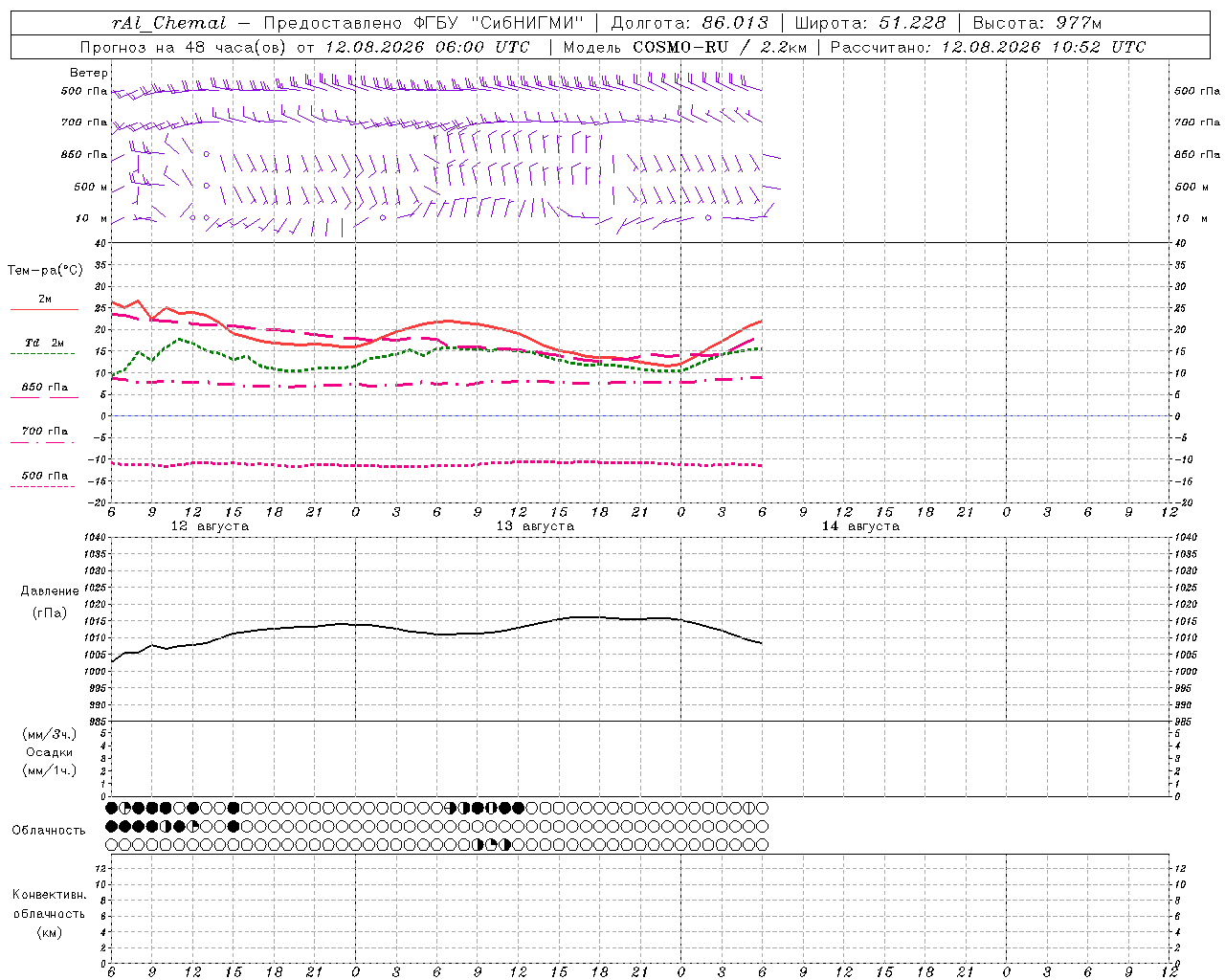Click the last cloud circle in bottom cloudiness row

tap(762, 845)
